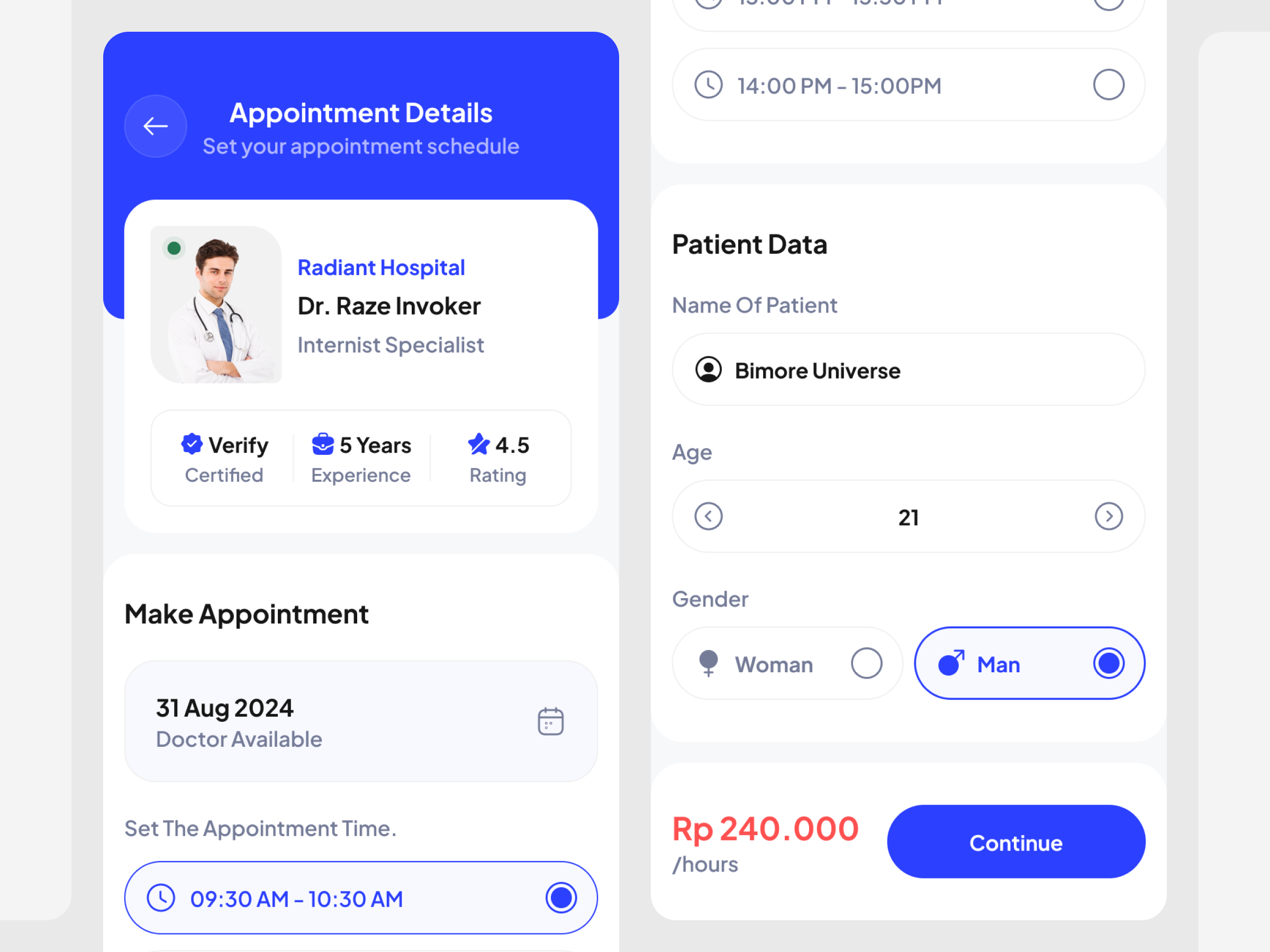Choose the Man gender option
The width and height of the screenshot is (1270, 952).
1029,663
